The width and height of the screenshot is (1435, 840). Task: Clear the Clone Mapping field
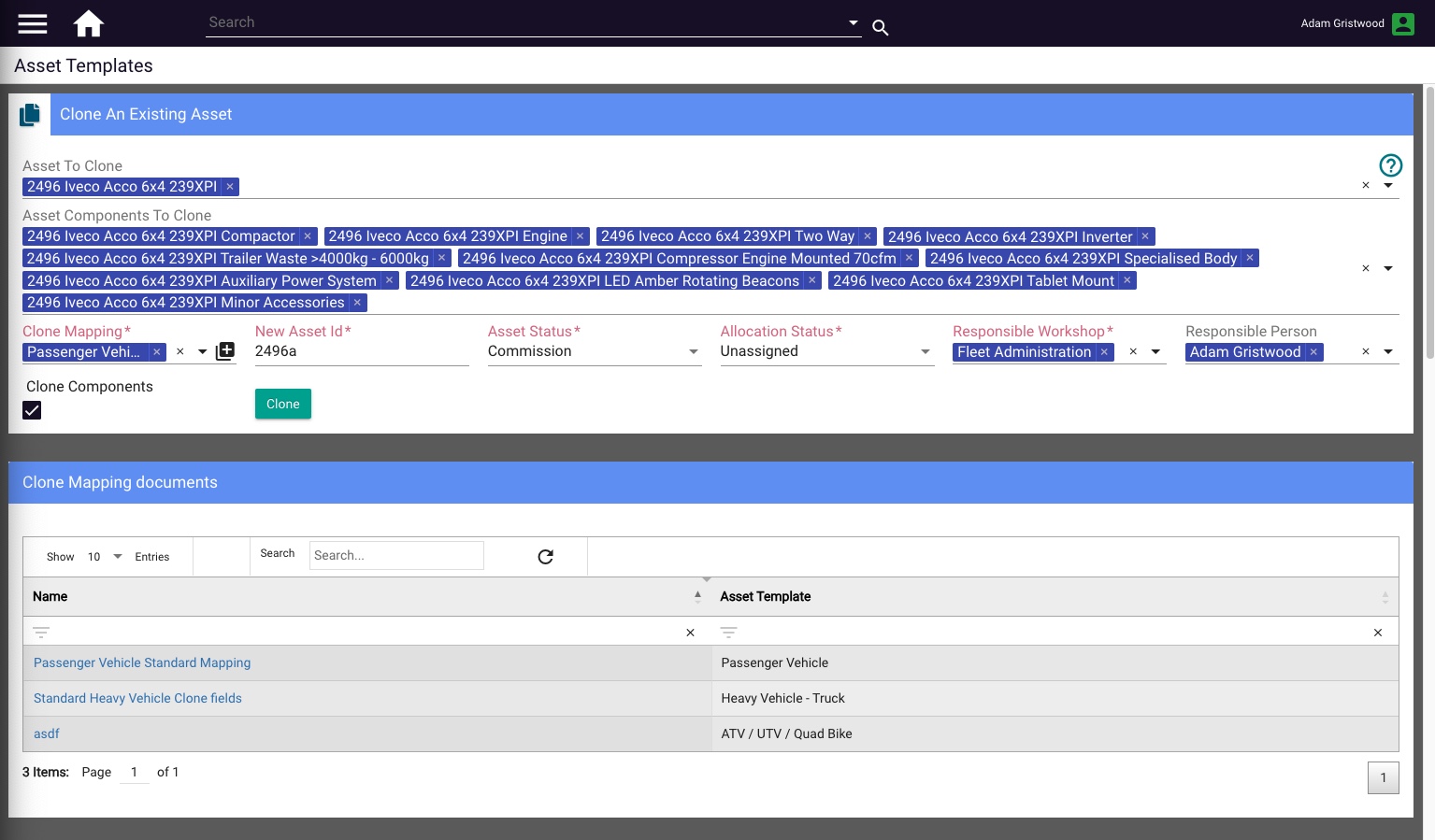[x=180, y=351]
